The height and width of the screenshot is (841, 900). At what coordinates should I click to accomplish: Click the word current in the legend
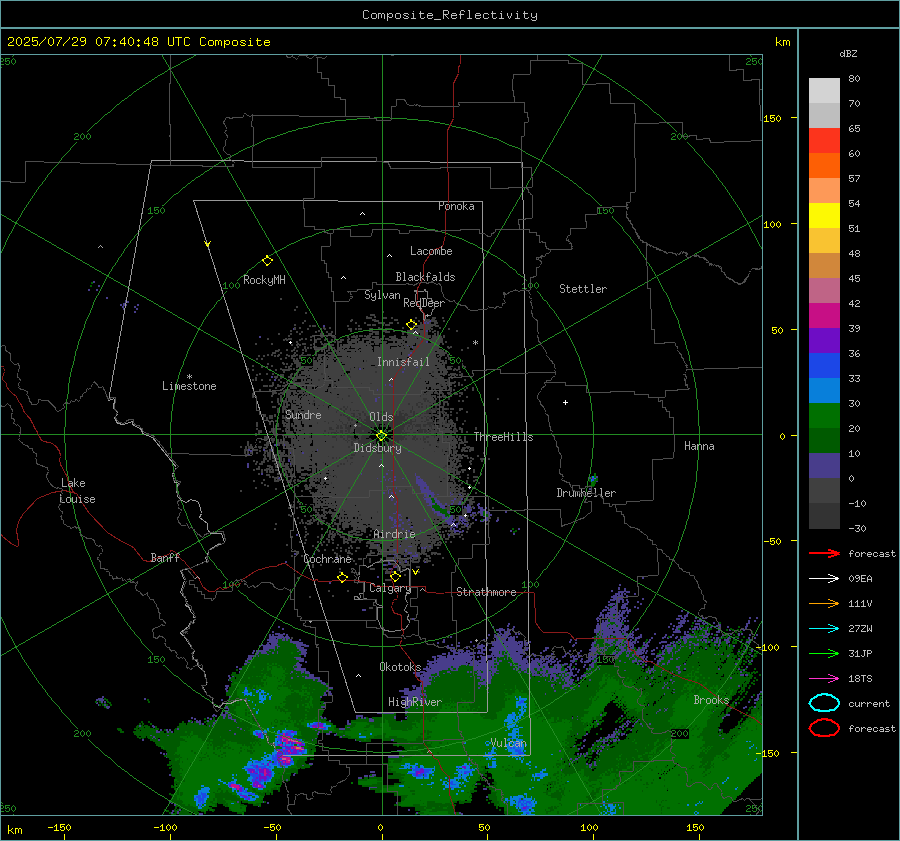coord(869,704)
